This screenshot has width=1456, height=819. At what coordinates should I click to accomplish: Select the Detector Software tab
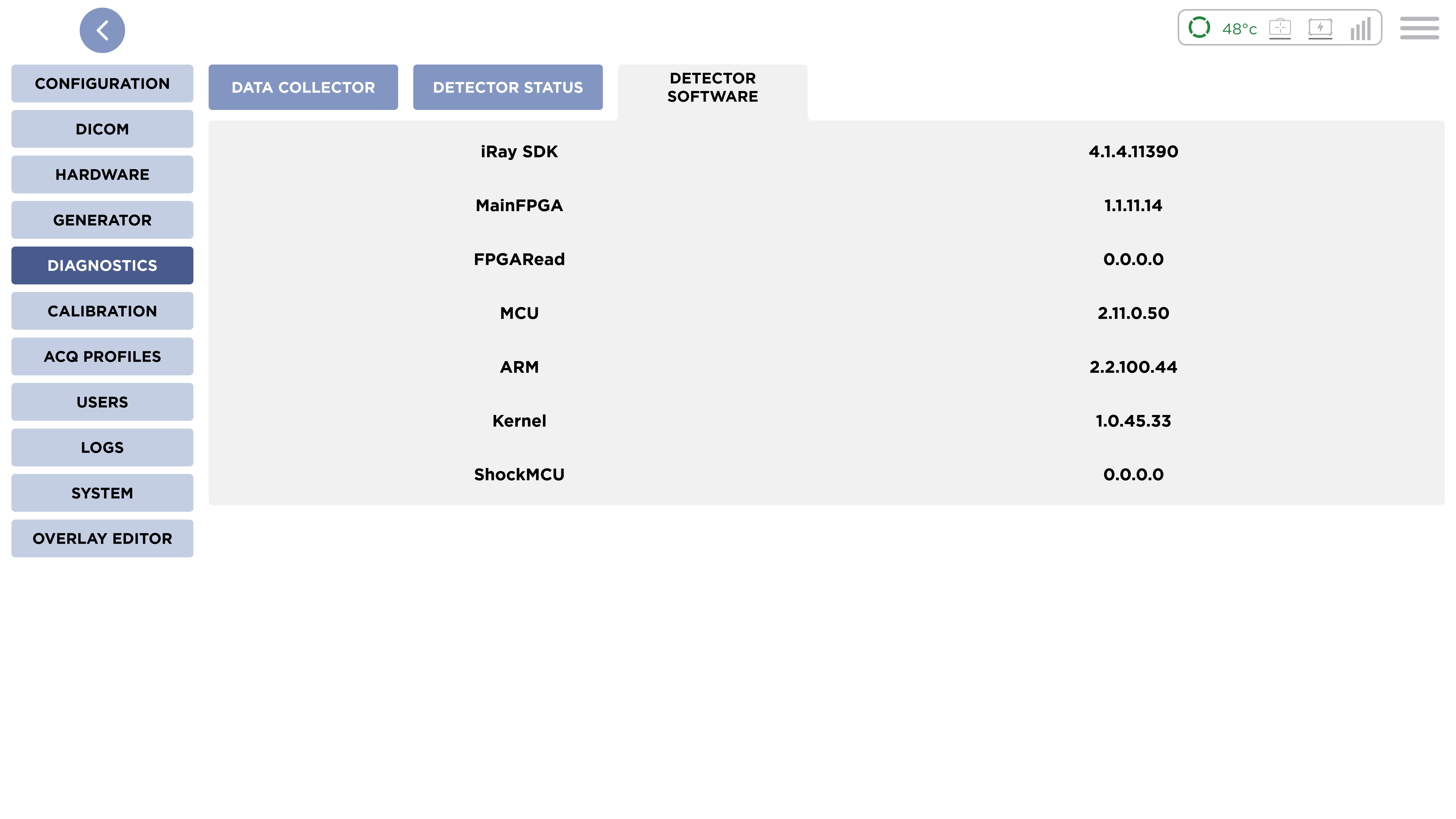[712, 87]
